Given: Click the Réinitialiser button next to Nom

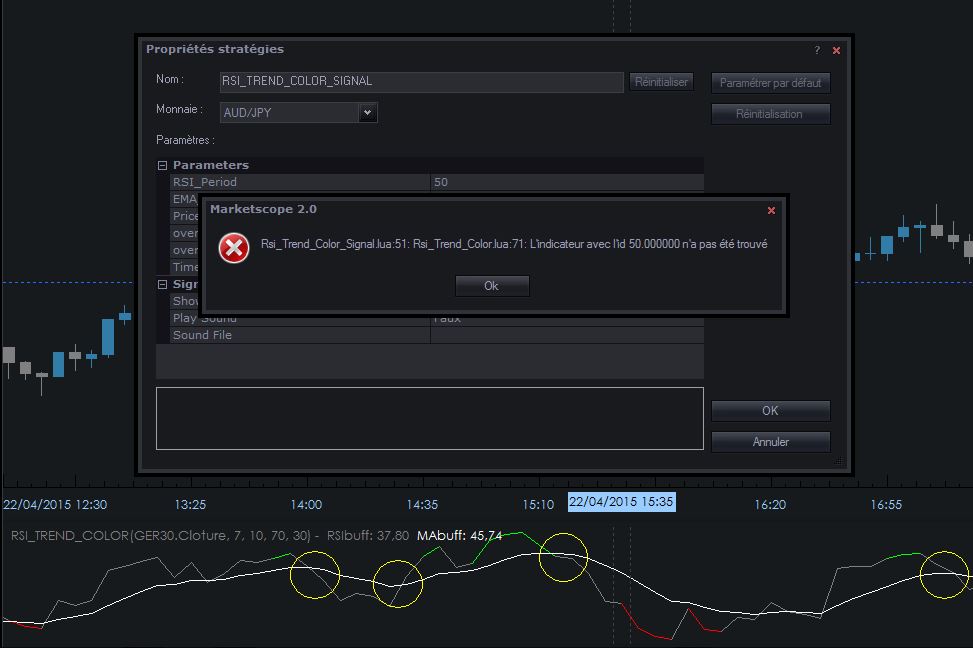Looking at the screenshot, I should (x=661, y=81).
